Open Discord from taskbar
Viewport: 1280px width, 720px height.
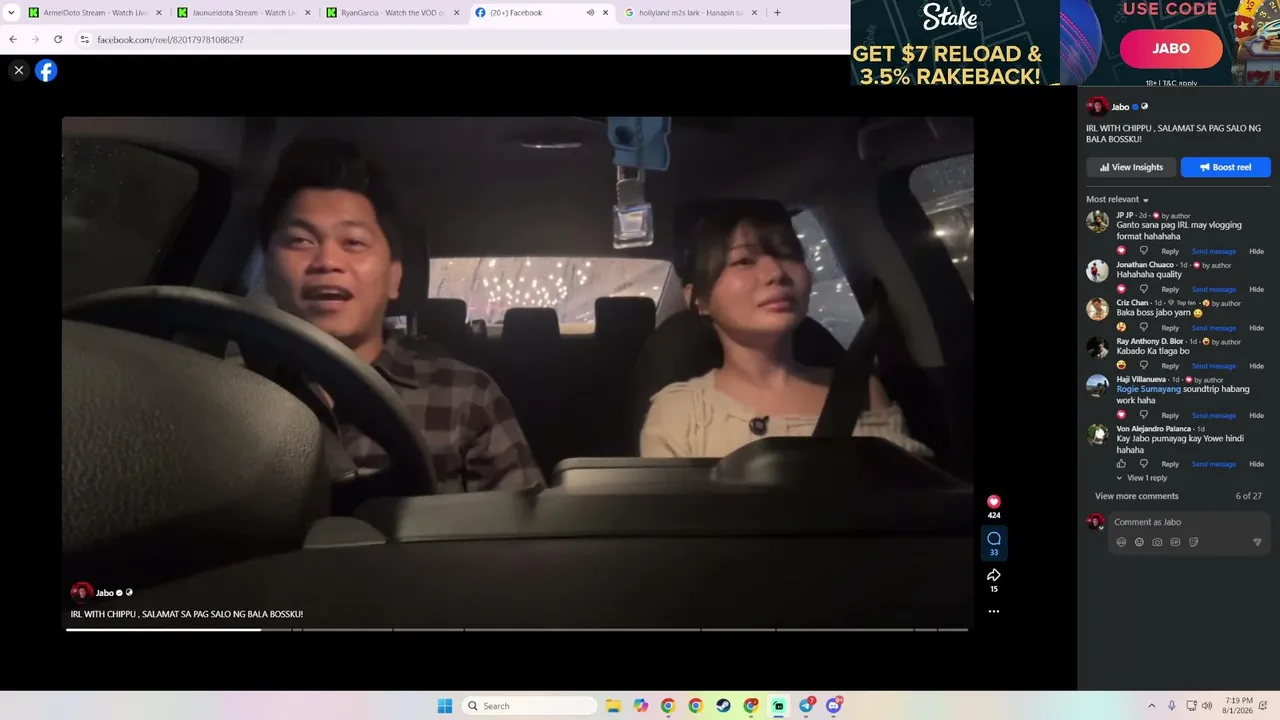(x=834, y=706)
